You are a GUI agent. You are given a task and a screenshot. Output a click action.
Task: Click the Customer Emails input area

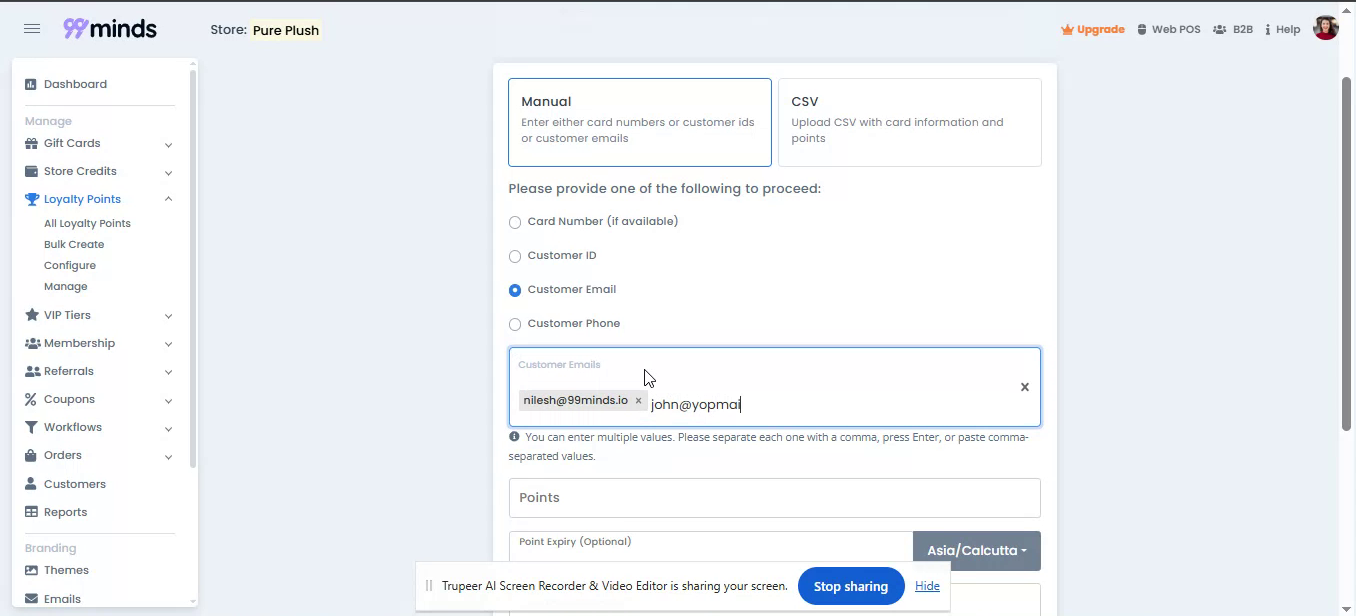click(x=775, y=387)
